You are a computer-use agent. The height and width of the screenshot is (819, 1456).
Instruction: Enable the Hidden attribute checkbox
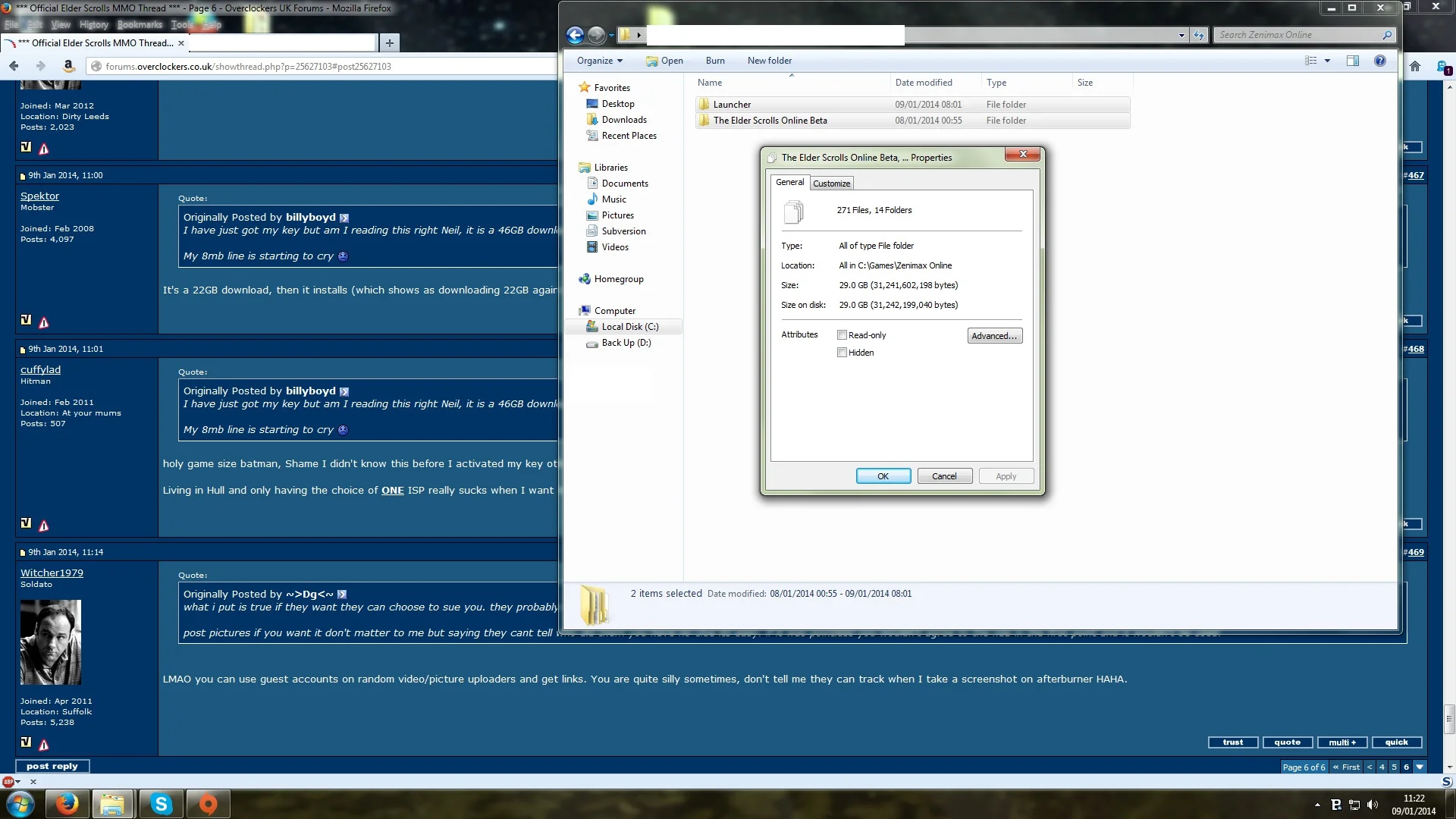pos(842,353)
